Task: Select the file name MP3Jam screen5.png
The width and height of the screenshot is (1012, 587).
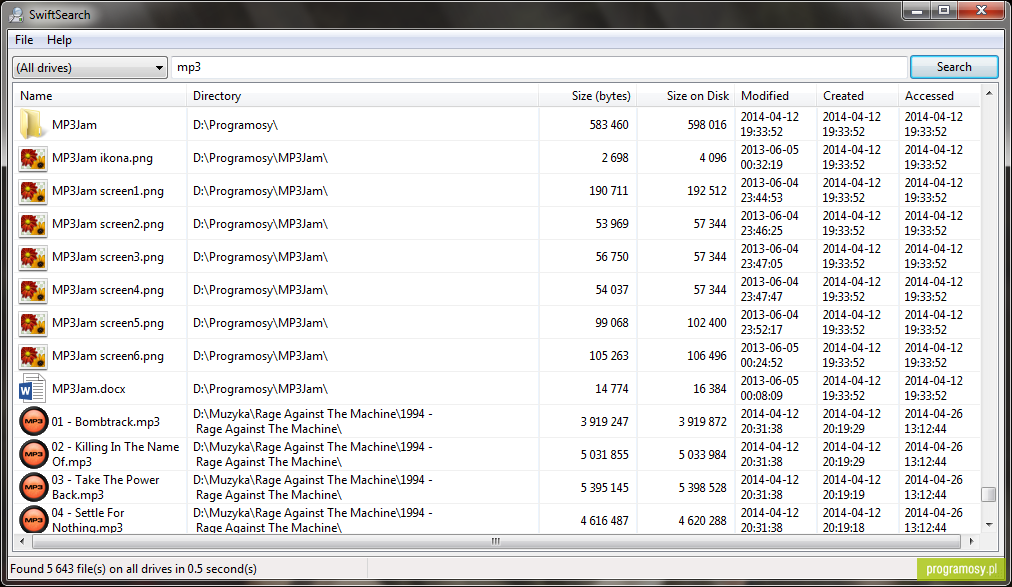Action: (x=108, y=323)
